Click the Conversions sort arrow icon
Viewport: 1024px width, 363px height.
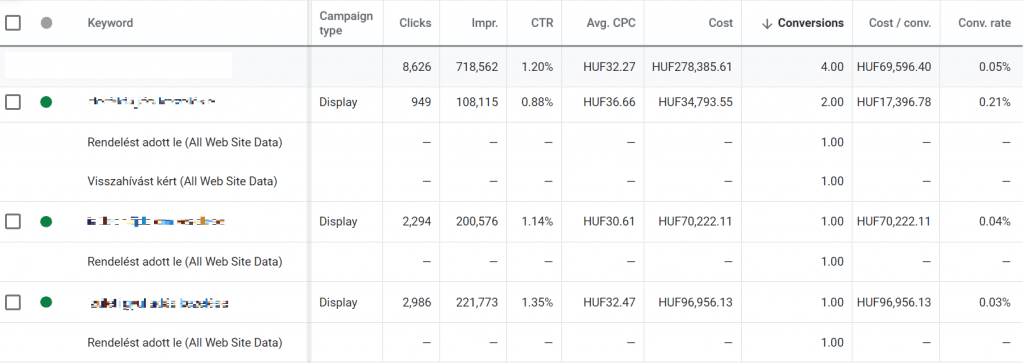click(x=767, y=24)
